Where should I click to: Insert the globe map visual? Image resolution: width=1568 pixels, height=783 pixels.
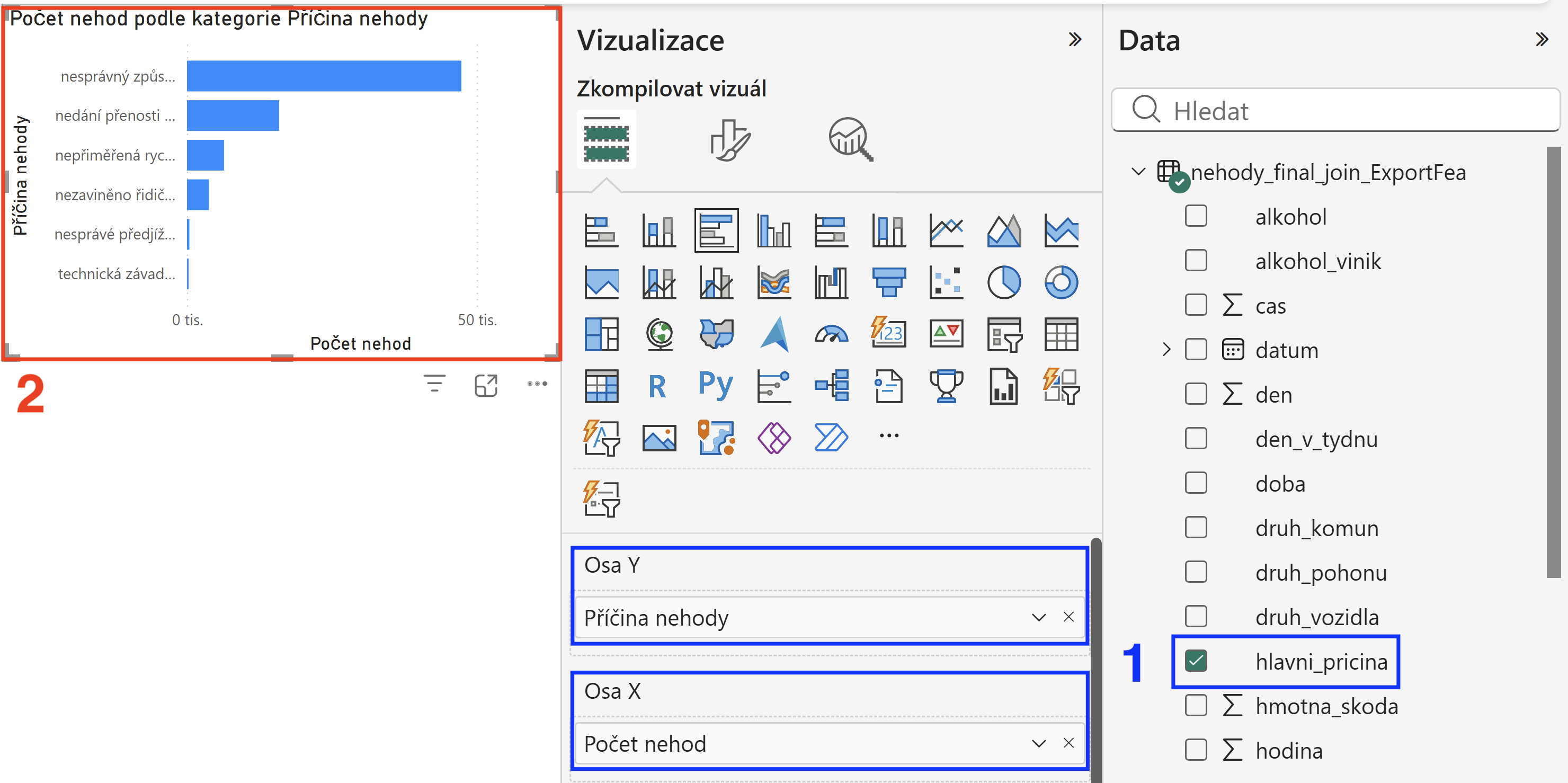659,334
